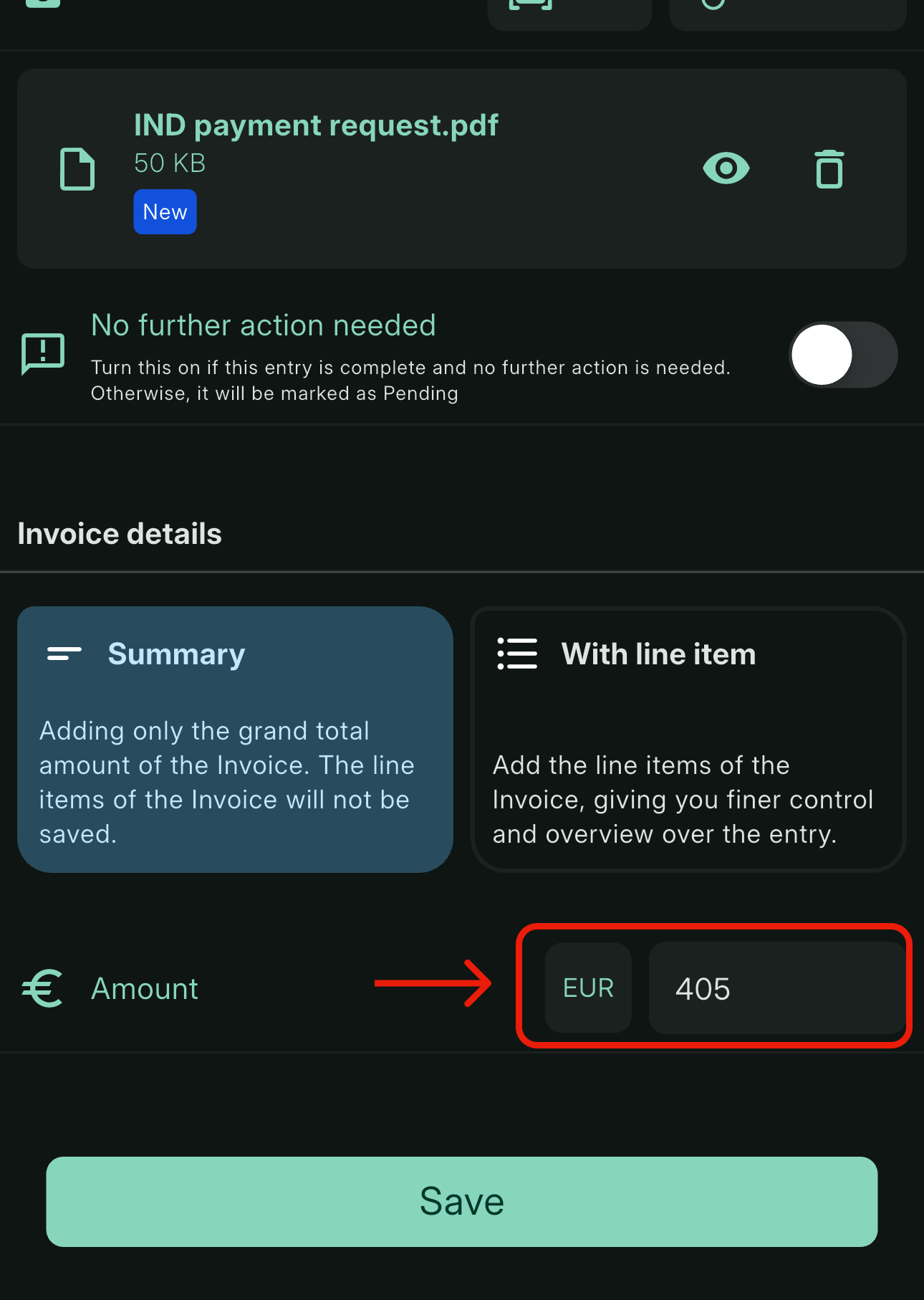Click the No further action needed label

click(264, 325)
